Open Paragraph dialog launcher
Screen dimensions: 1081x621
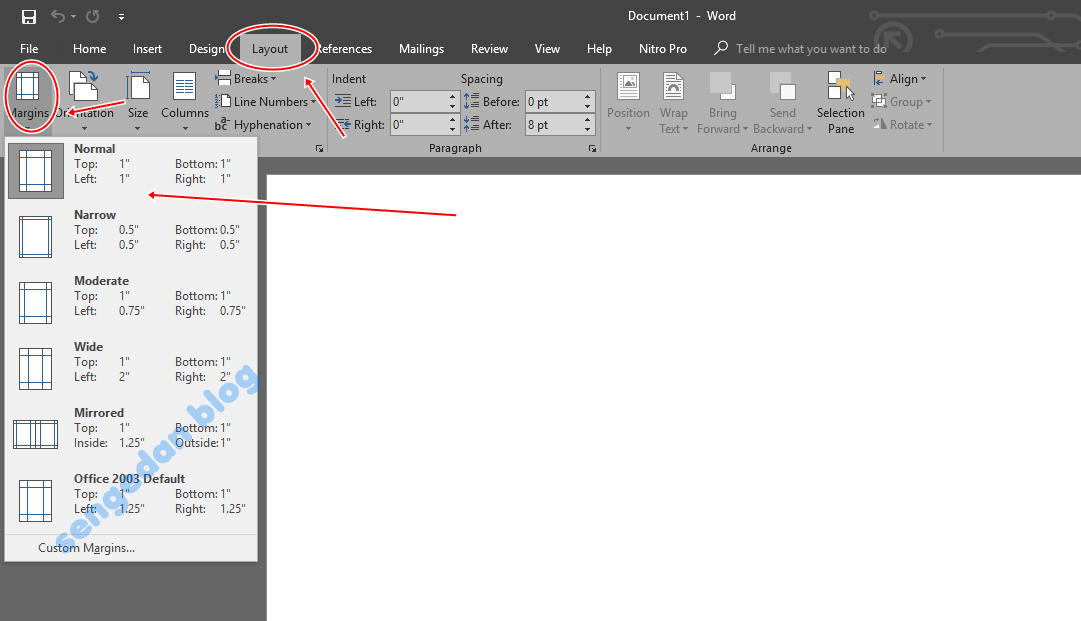tap(592, 148)
